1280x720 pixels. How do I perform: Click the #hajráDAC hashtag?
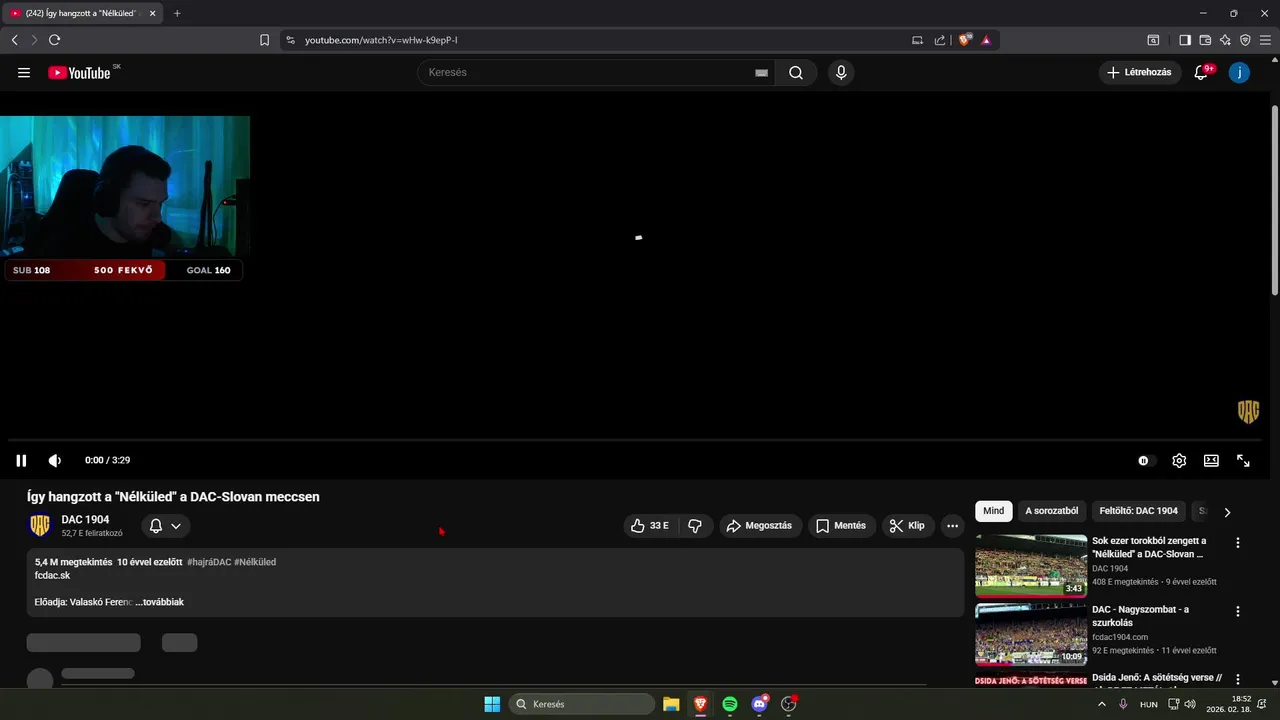(x=209, y=562)
